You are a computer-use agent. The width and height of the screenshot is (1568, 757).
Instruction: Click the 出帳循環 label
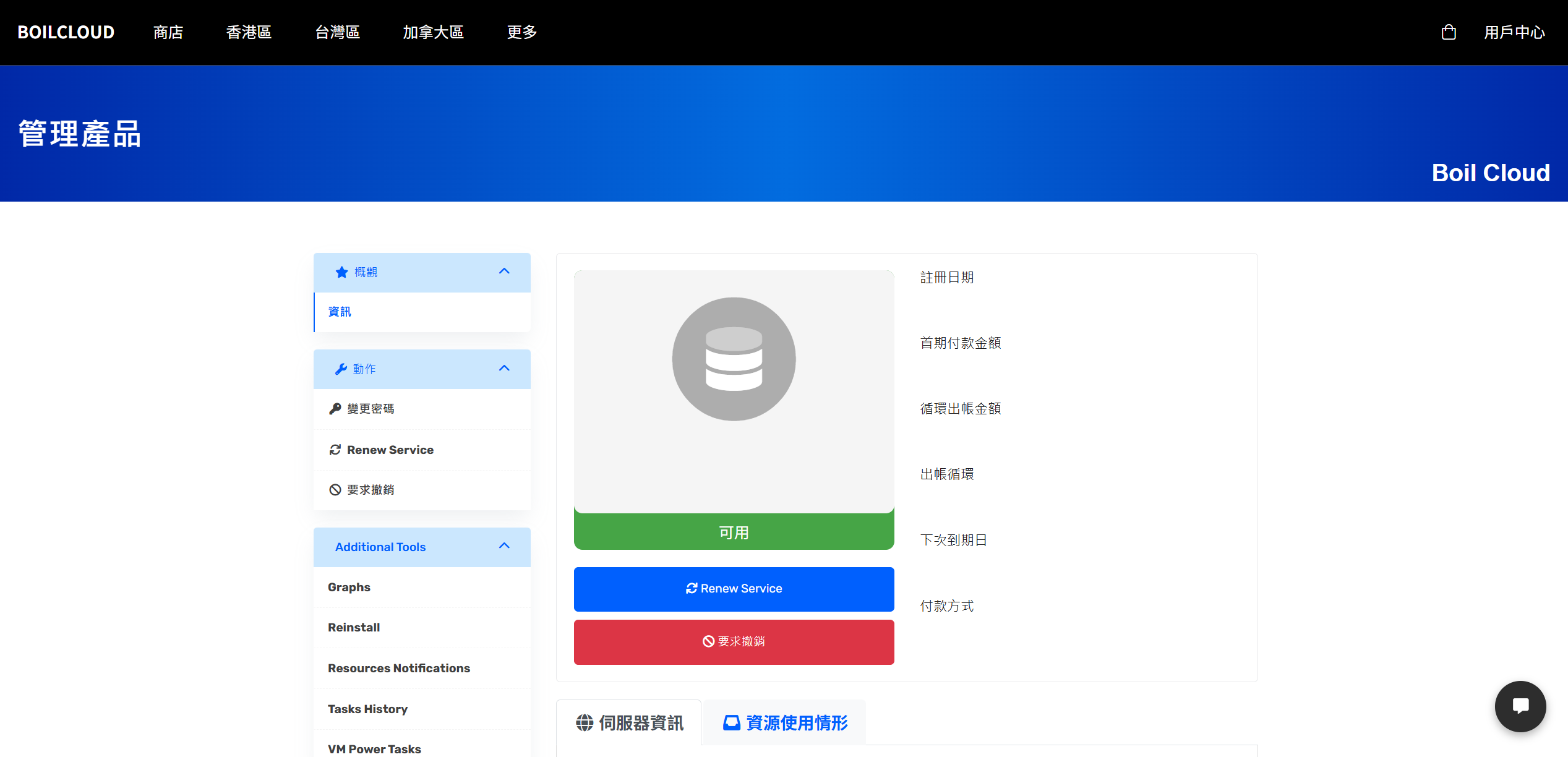(946, 474)
